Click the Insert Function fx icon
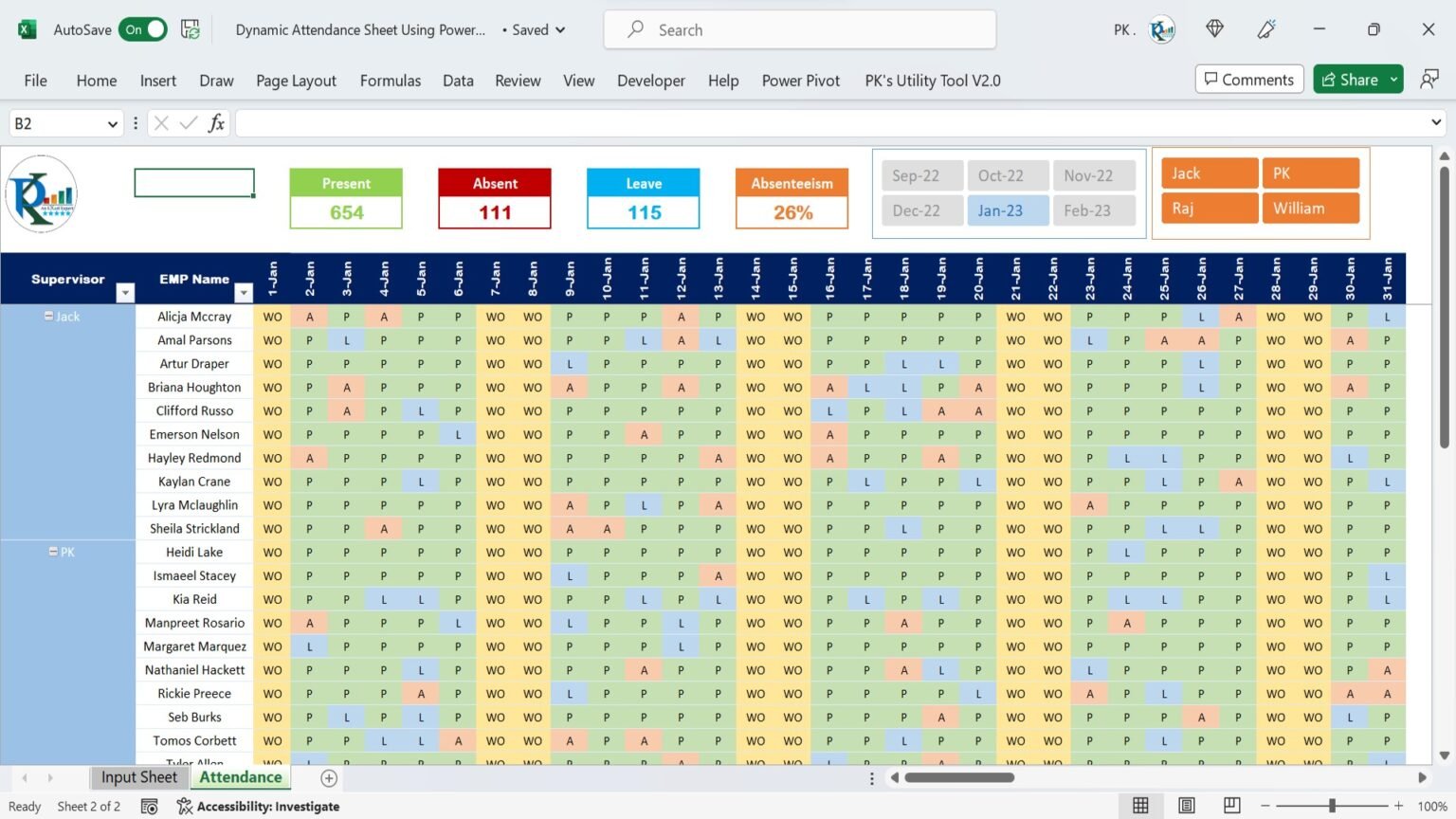The width and height of the screenshot is (1456, 819). coord(216,123)
